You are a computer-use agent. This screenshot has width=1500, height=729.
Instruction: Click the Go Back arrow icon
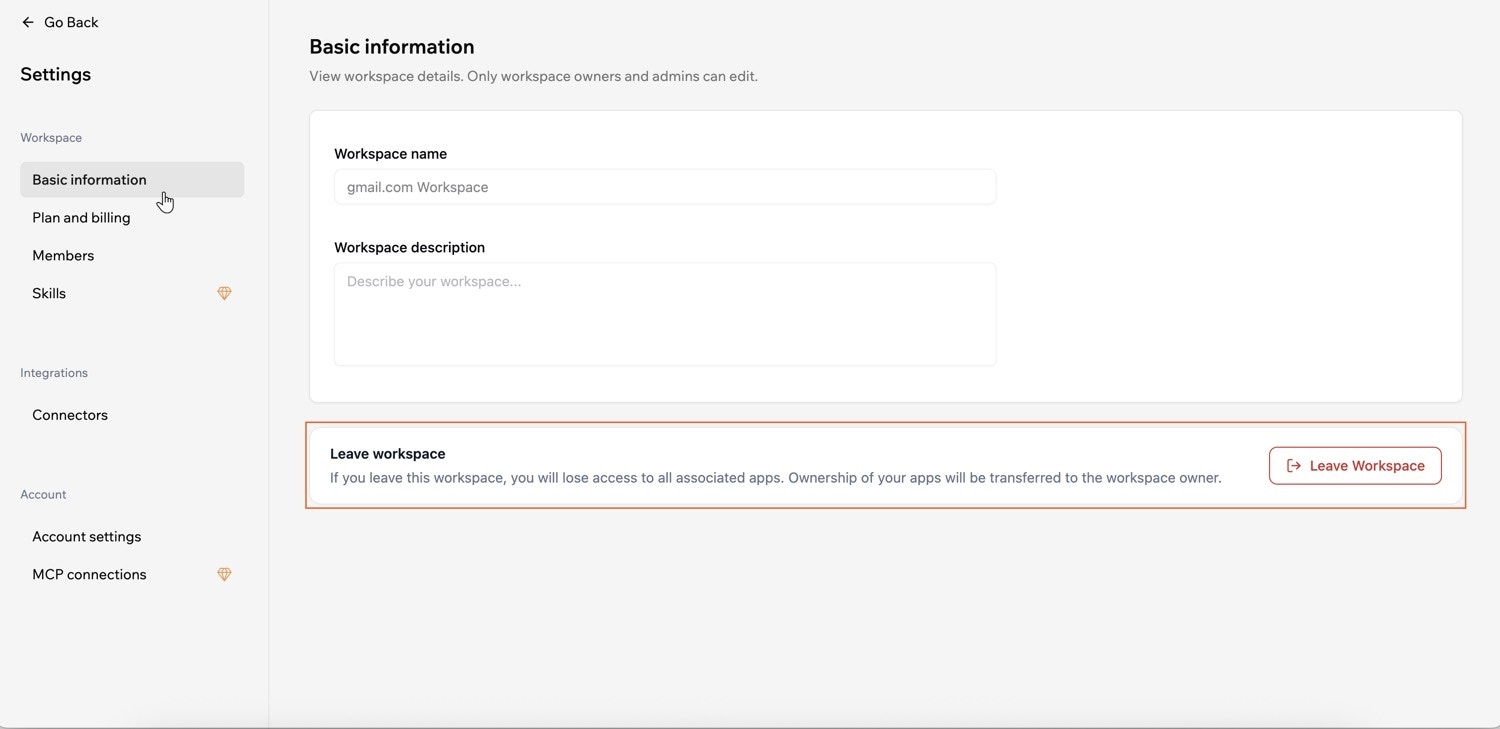click(28, 22)
